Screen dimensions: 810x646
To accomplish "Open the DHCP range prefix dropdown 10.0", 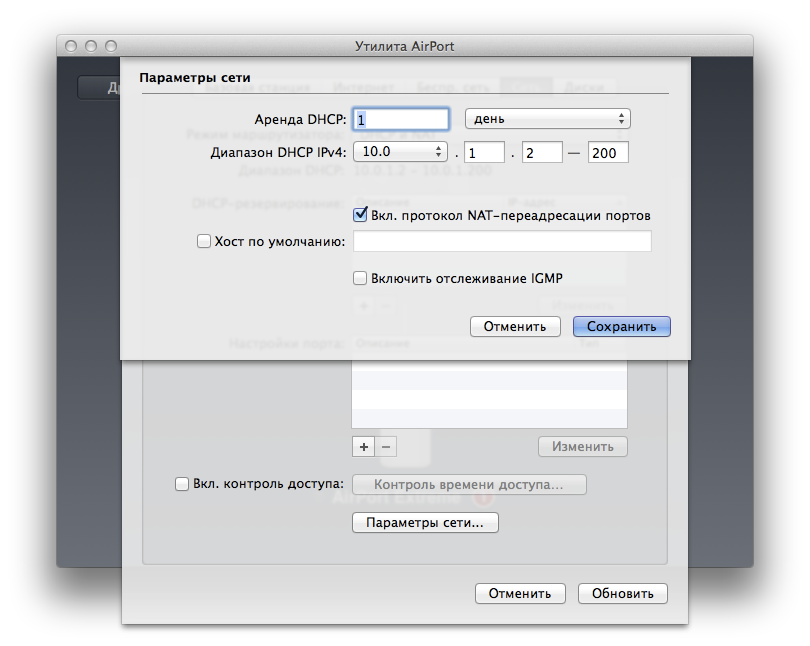I will click(400, 152).
